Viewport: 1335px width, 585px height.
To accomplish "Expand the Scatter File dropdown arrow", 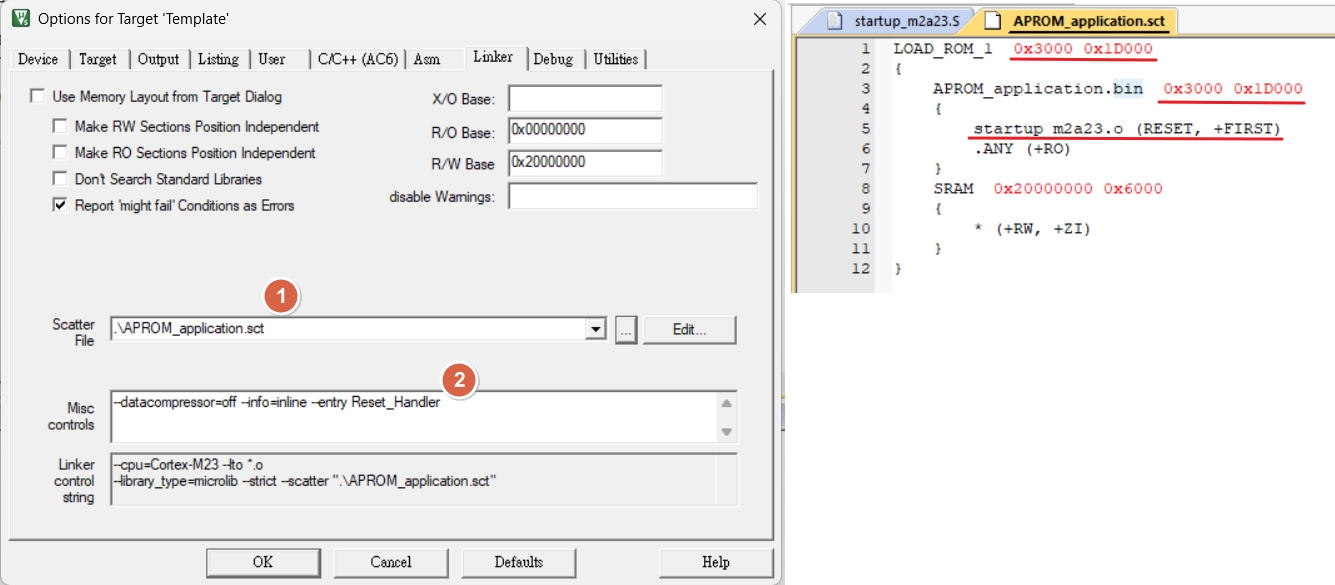I will click(x=596, y=330).
